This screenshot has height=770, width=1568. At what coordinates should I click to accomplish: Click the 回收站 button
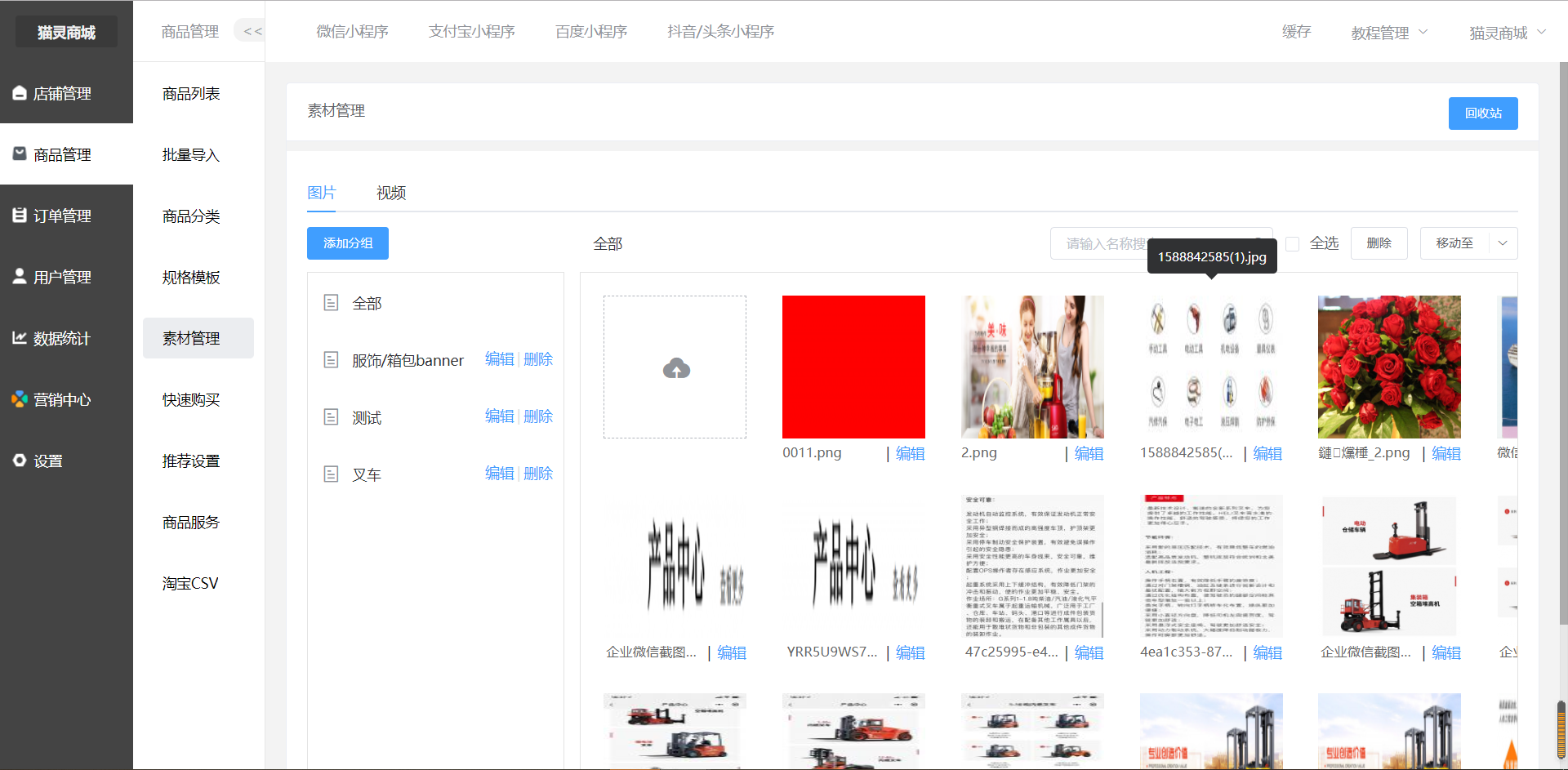tap(1483, 113)
